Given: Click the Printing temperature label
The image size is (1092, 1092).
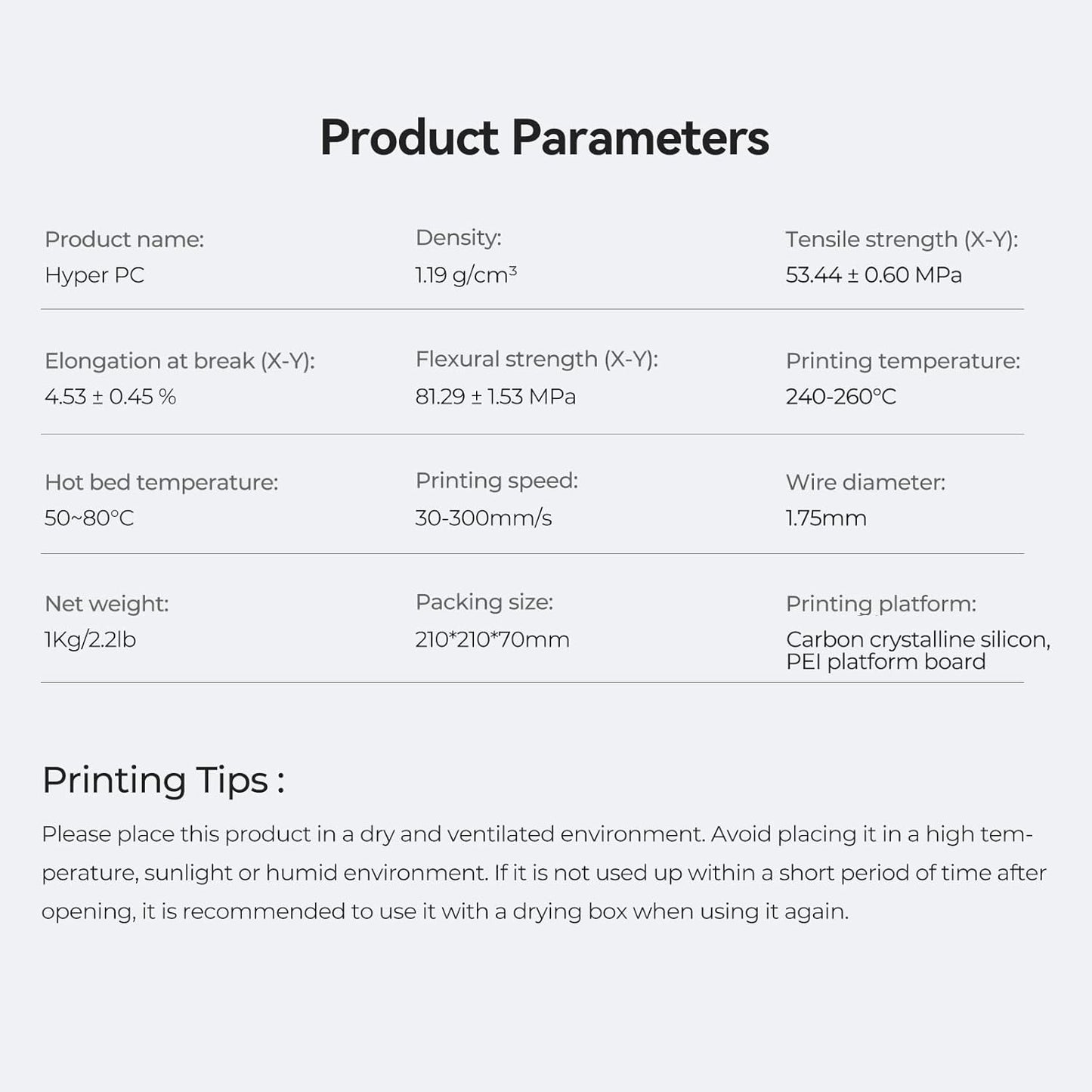Looking at the screenshot, I should click(x=902, y=361).
